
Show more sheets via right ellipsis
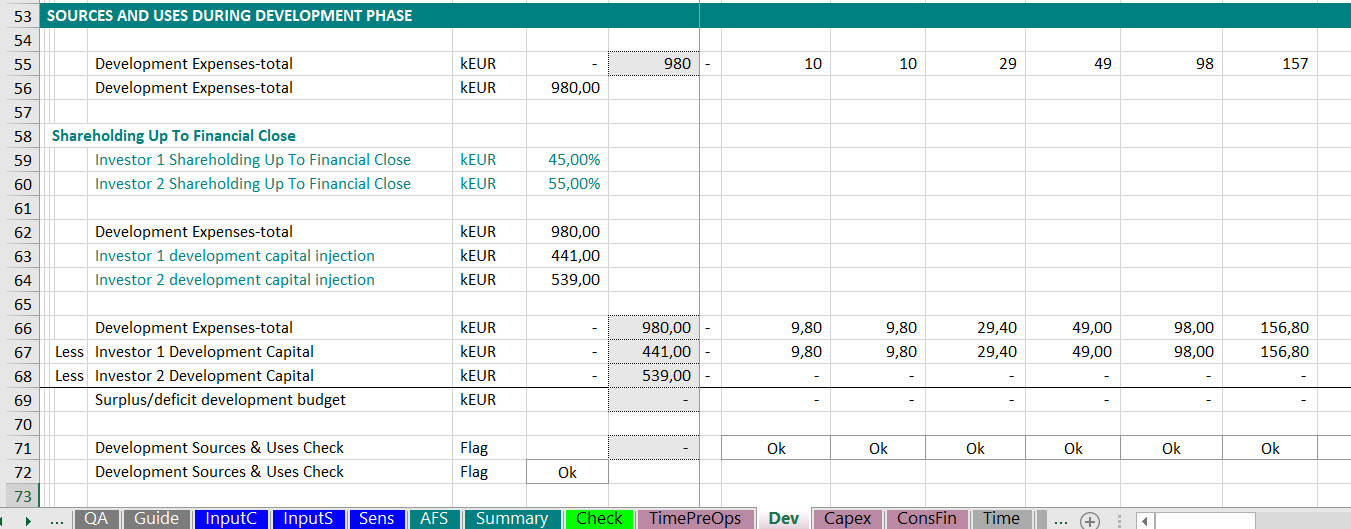tap(1060, 520)
